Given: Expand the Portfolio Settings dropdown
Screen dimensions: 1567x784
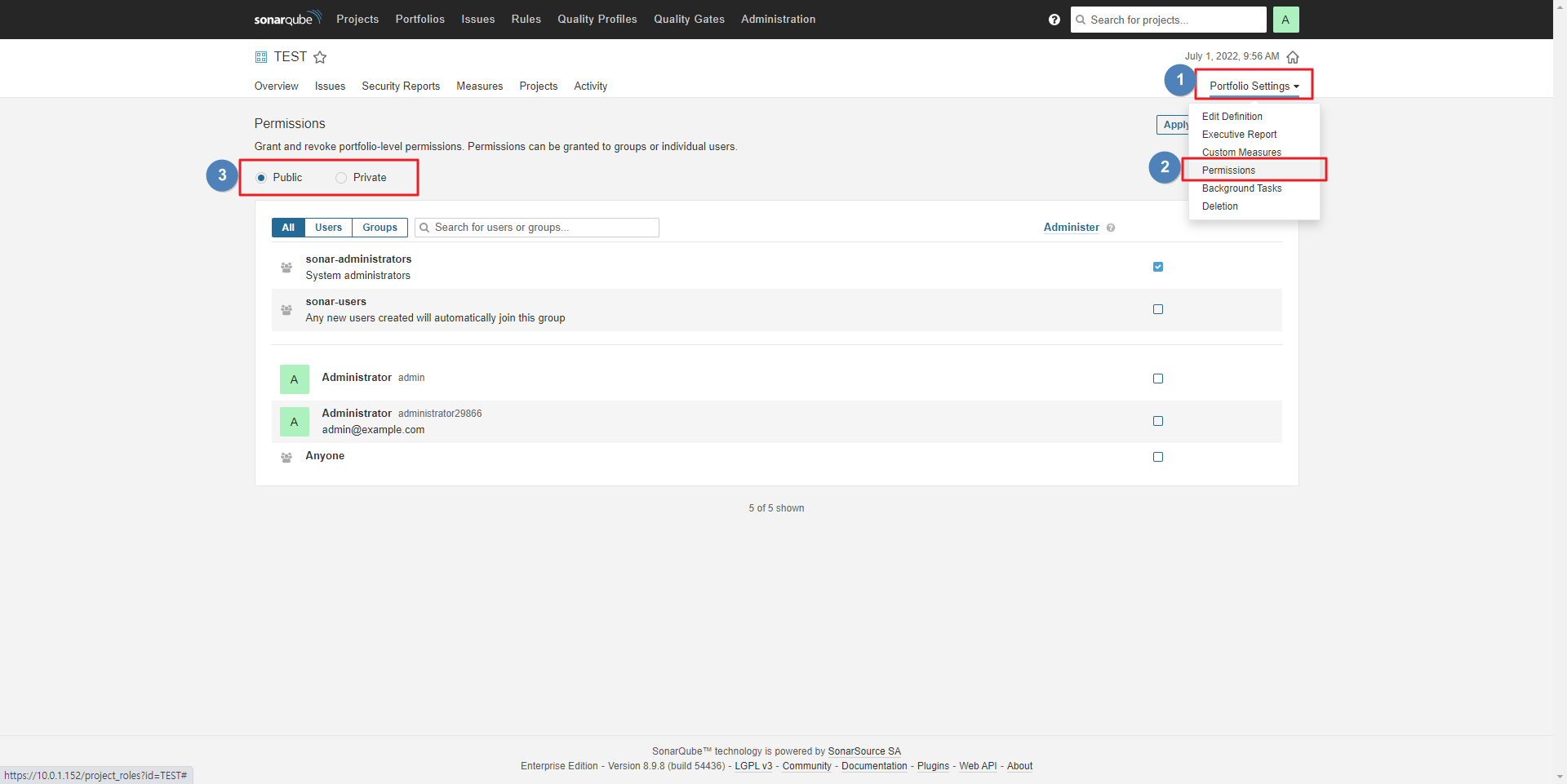Looking at the screenshot, I should pos(1254,86).
